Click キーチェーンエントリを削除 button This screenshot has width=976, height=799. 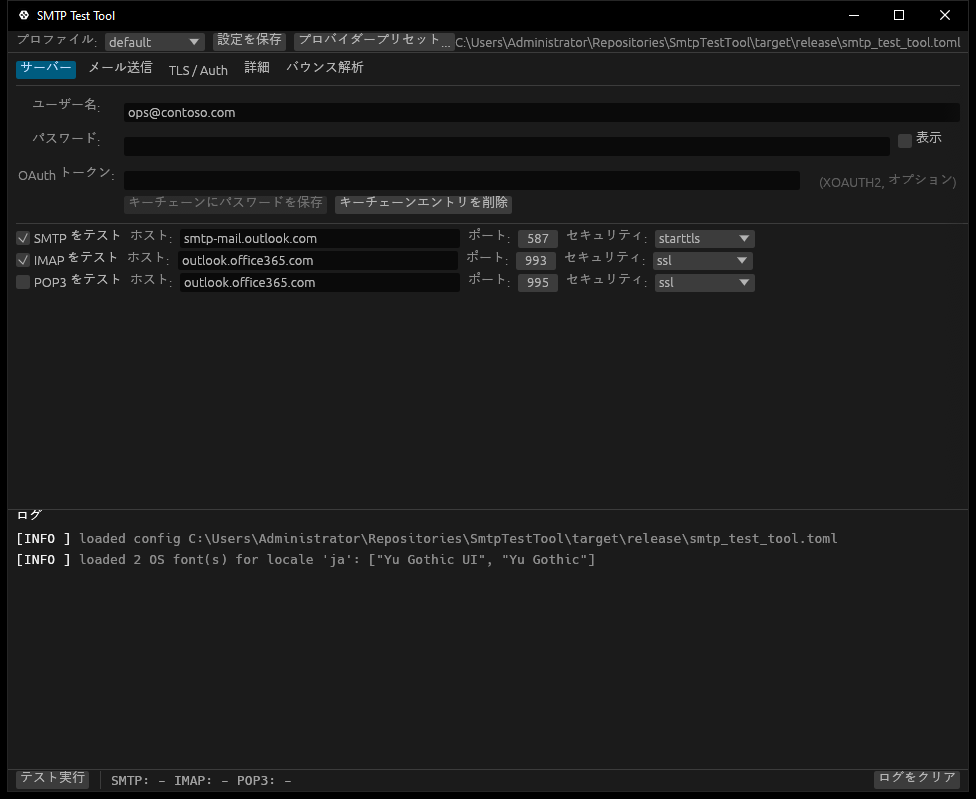coord(423,203)
